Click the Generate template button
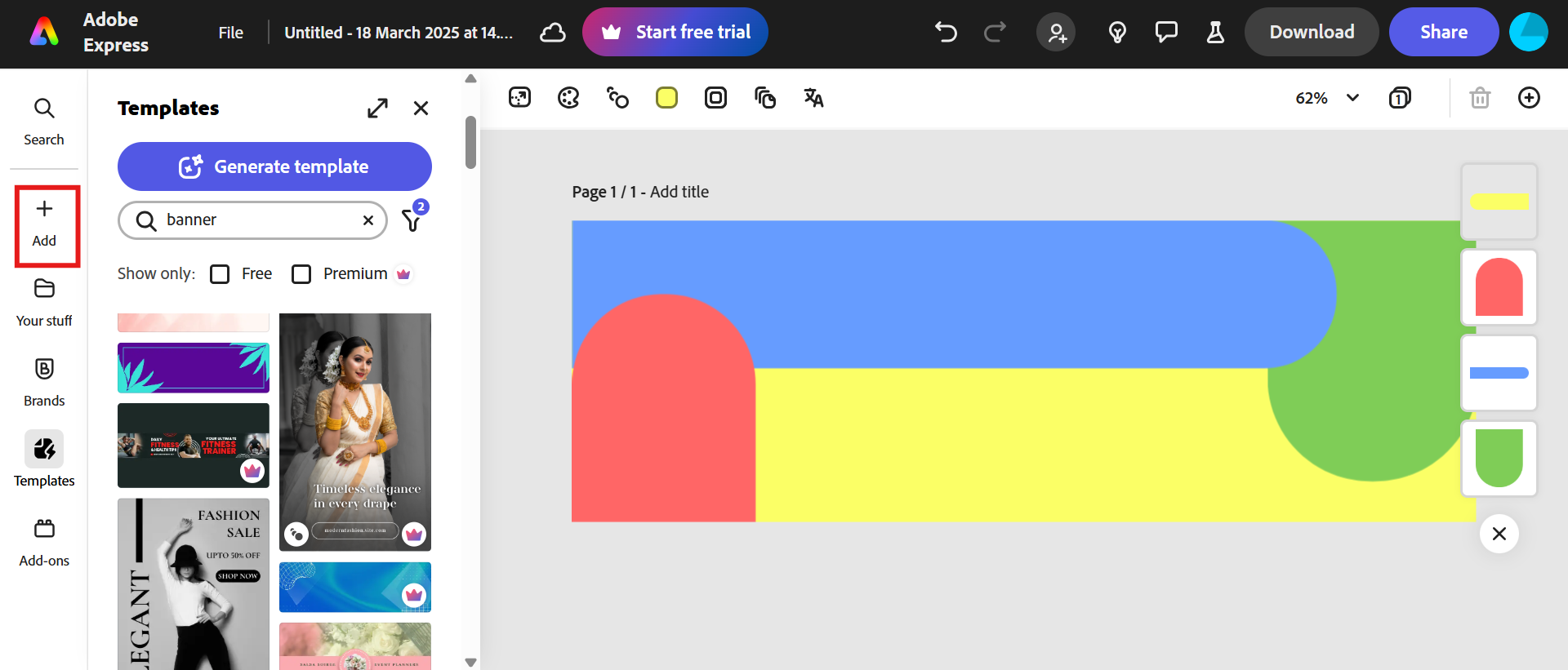 tap(274, 166)
